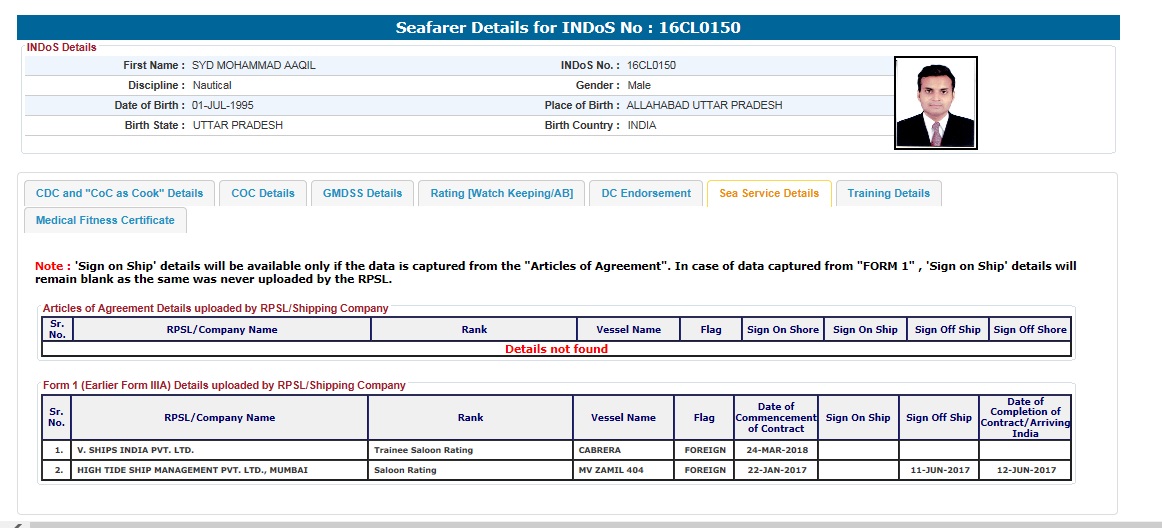Select the Rating [Watch Keeping/AB] tab
This screenshot has width=1162, height=528.
[501, 193]
